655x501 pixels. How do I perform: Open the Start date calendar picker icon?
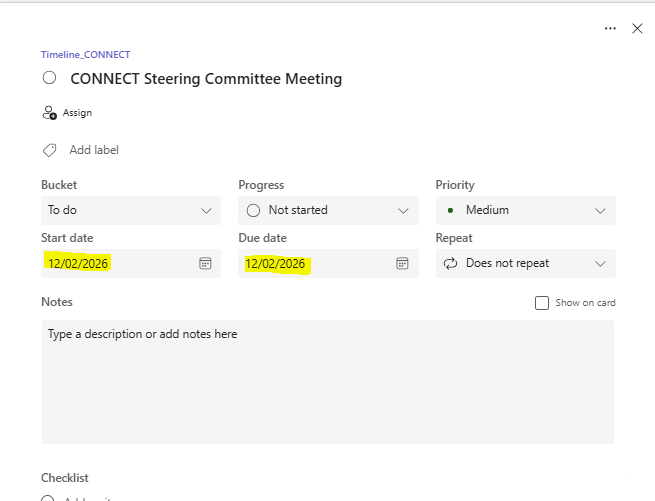(205, 263)
